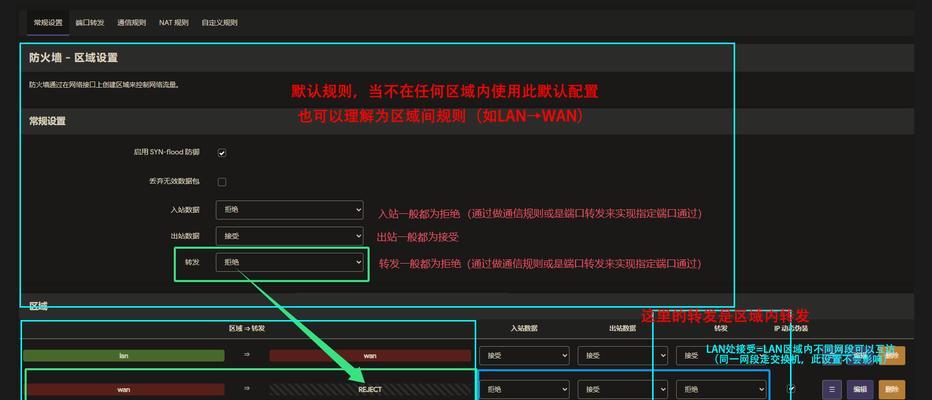This screenshot has width=932, height=400.
Task: Click the drag-handle menu icon in wan row
Action: pyautogui.click(x=832, y=389)
